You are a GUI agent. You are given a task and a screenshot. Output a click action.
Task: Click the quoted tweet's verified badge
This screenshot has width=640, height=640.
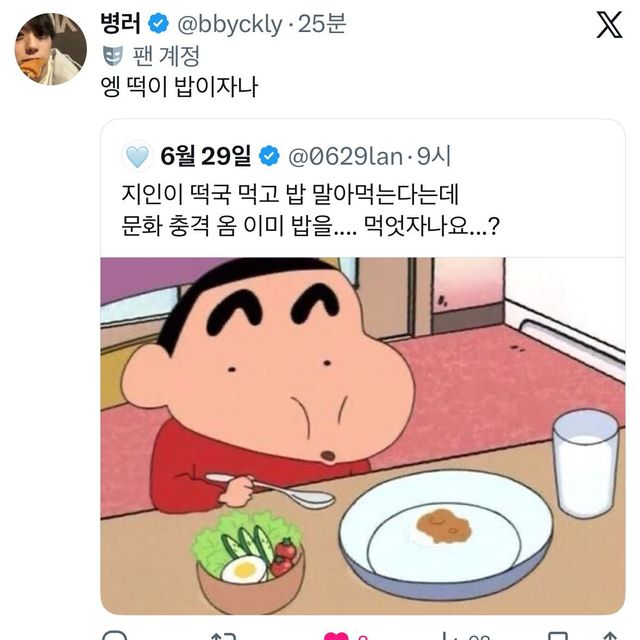268,156
